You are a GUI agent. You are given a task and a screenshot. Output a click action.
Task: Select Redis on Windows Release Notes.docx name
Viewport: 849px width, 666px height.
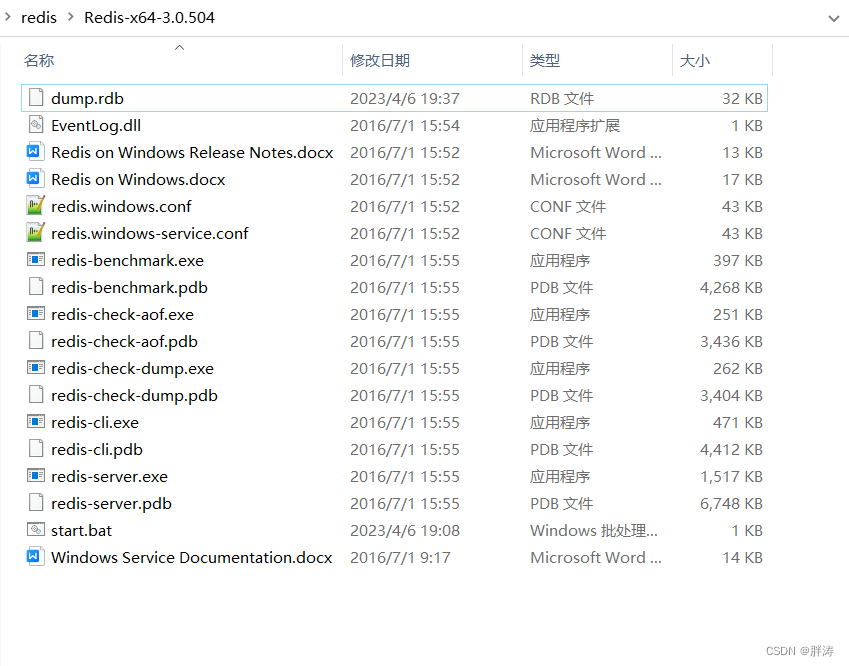192,153
